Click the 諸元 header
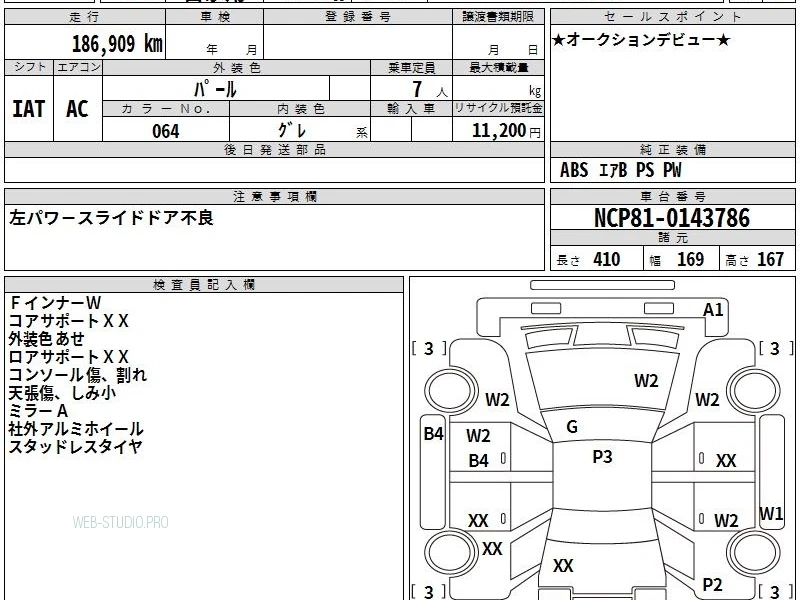 [672, 238]
